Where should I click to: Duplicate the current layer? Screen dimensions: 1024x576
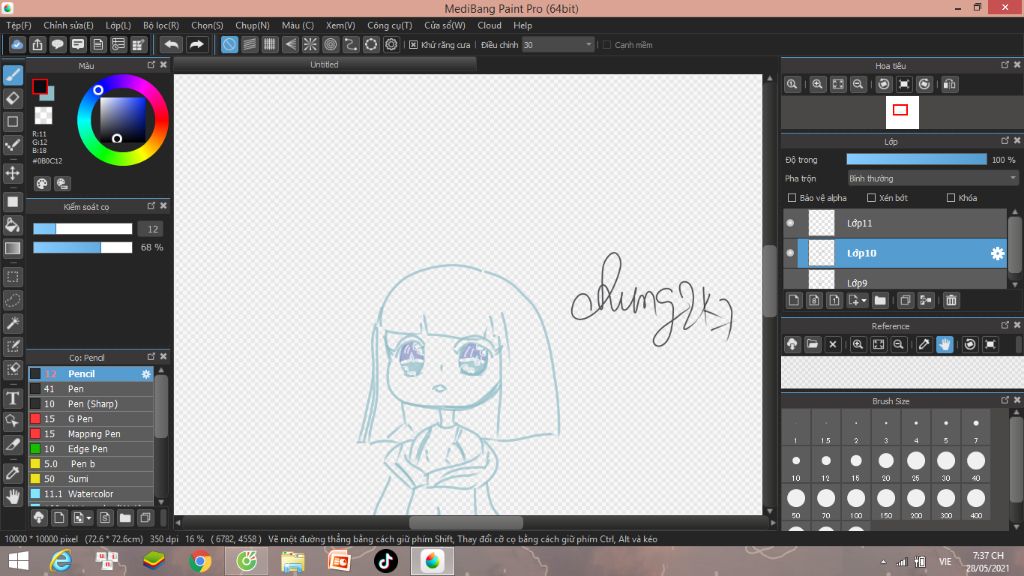point(905,300)
